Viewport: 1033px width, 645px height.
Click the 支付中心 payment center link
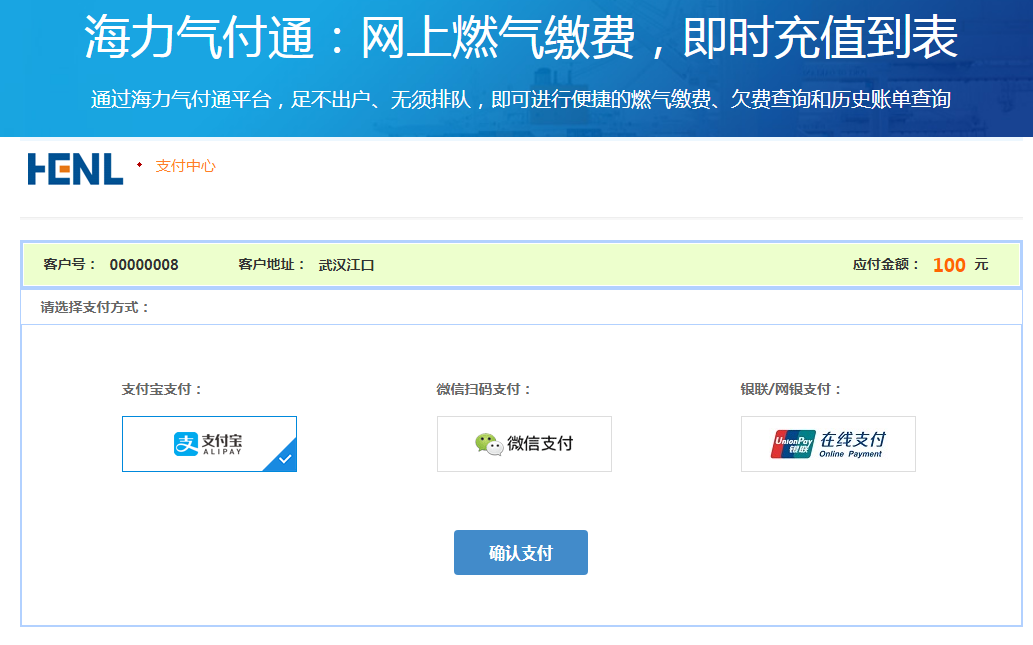(185, 166)
